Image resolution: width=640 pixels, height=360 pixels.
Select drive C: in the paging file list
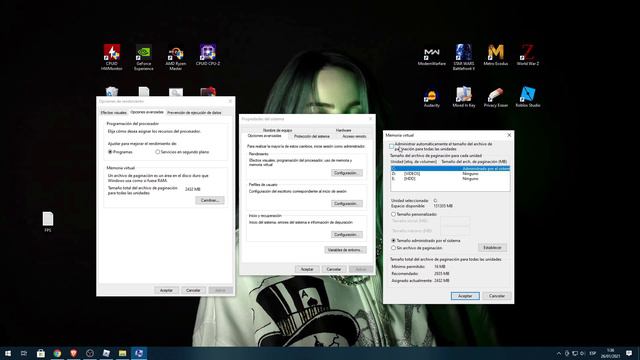coord(450,169)
